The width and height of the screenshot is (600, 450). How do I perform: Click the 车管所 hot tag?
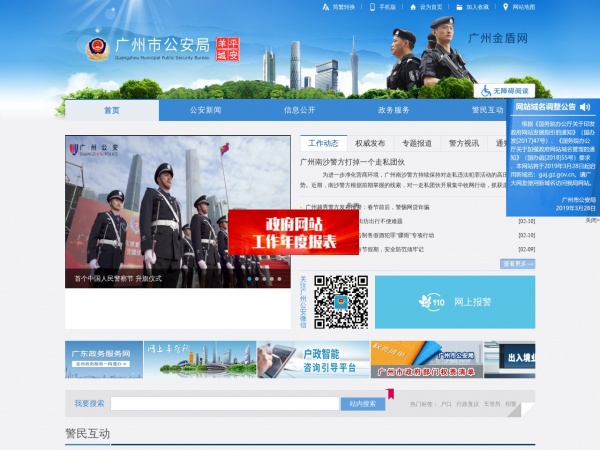point(492,404)
